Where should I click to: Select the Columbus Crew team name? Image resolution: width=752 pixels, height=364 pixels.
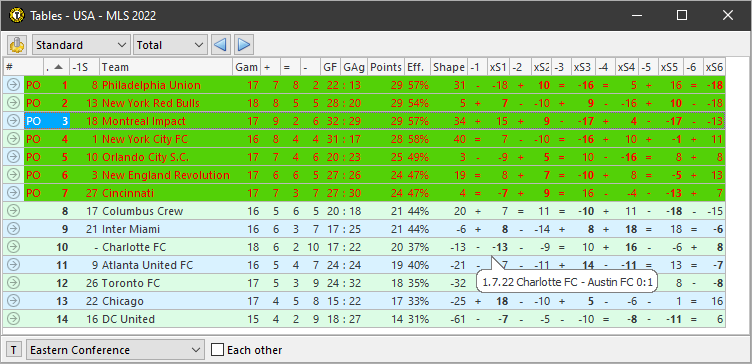(142, 211)
